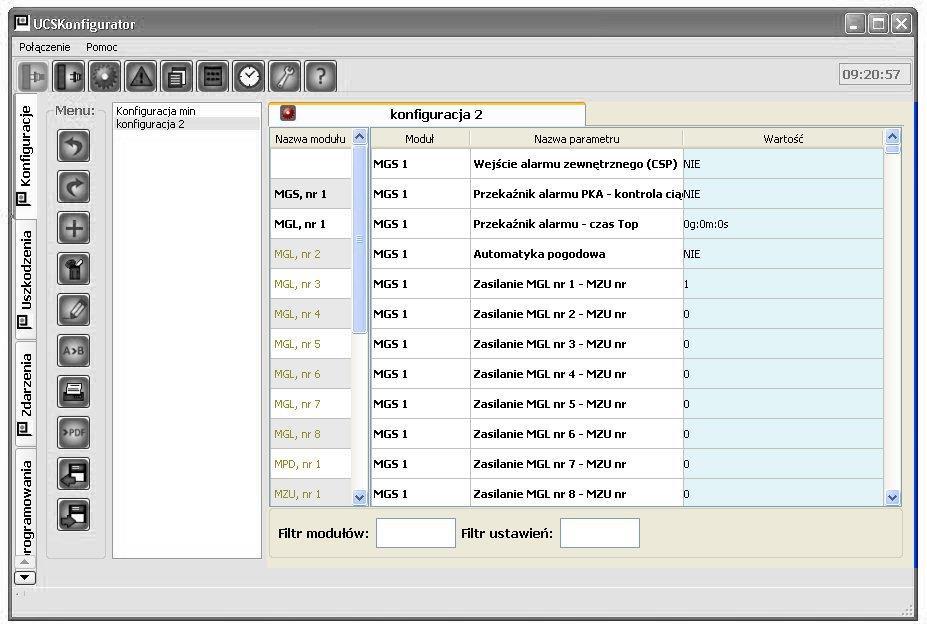
Task: Open the Pomoc menu
Action: (102, 47)
